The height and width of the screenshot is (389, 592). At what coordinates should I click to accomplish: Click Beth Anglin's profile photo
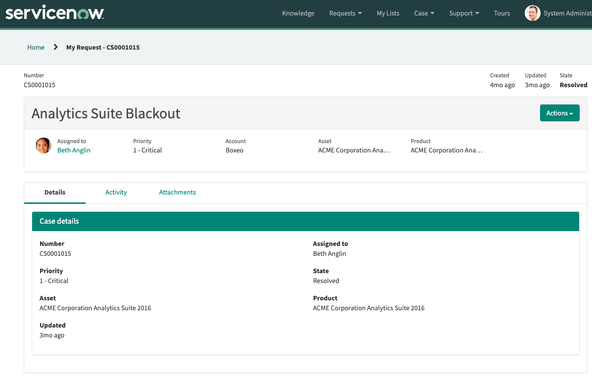pos(43,145)
